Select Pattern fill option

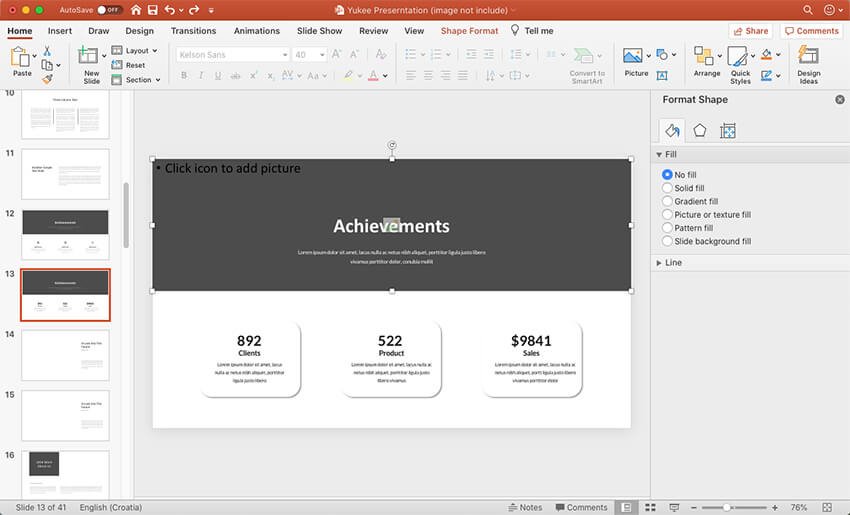[687, 228]
